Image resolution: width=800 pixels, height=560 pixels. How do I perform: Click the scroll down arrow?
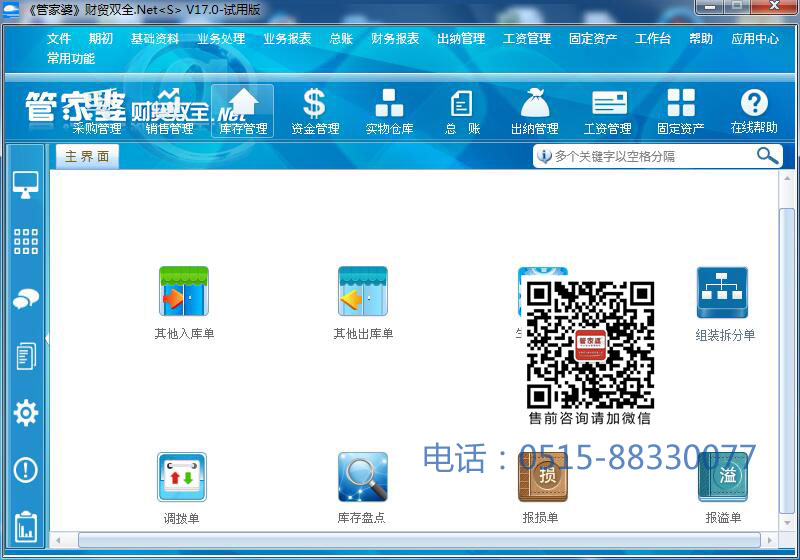coord(786,523)
